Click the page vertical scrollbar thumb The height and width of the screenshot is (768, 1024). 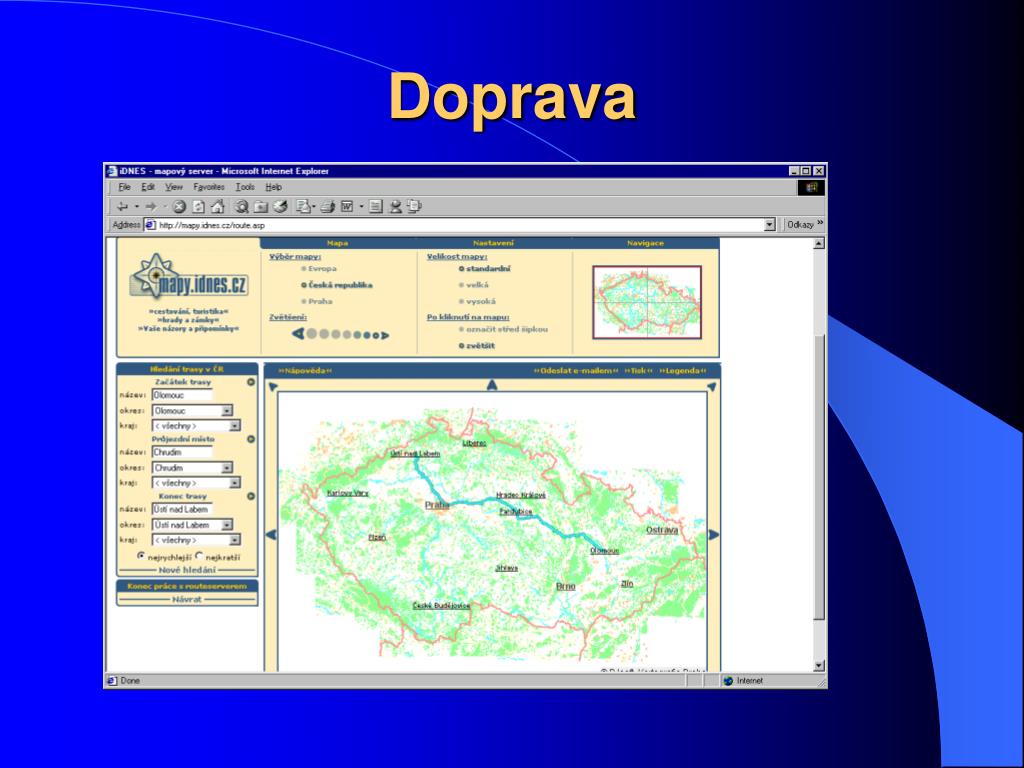coord(820,476)
